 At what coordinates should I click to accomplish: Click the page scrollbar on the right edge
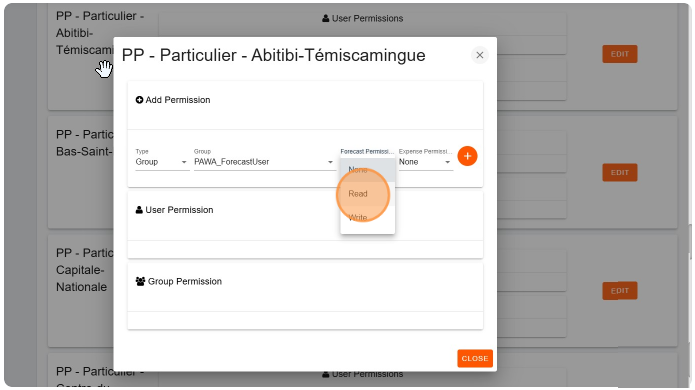(x=691, y=242)
